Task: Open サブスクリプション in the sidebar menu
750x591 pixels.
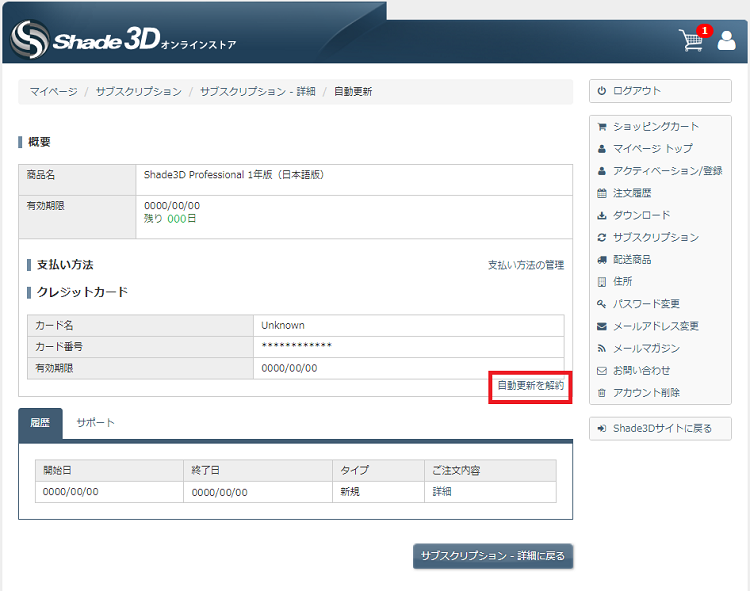Action: pyautogui.click(x=656, y=238)
